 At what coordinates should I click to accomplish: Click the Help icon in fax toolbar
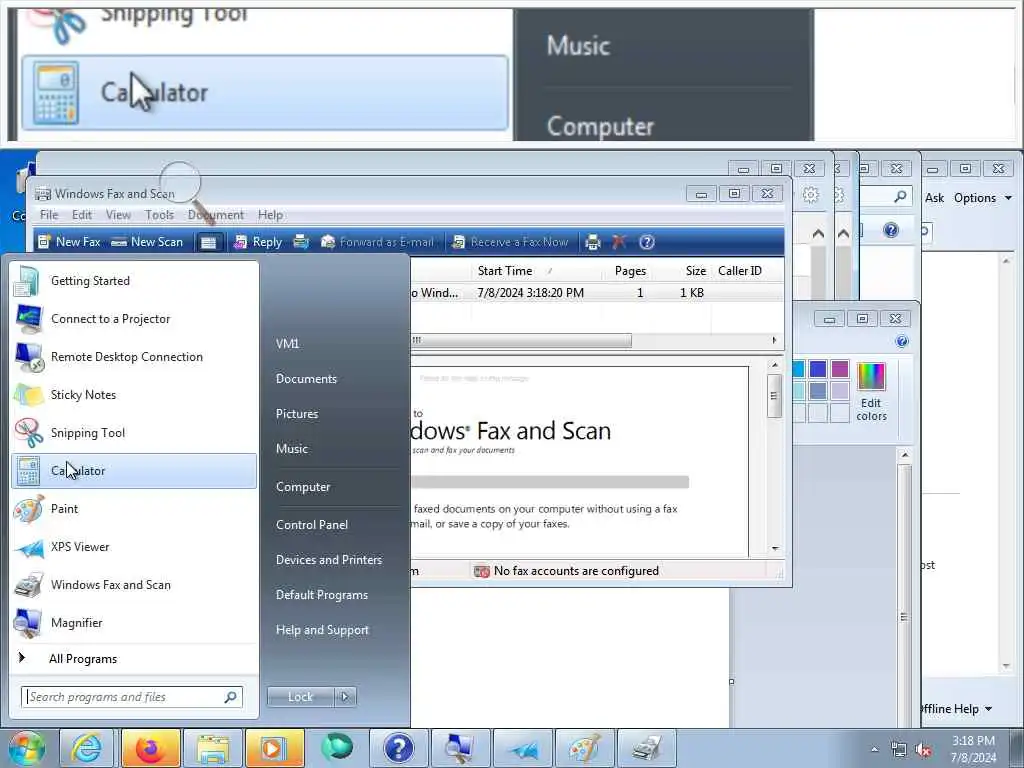click(x=647, y=242)
